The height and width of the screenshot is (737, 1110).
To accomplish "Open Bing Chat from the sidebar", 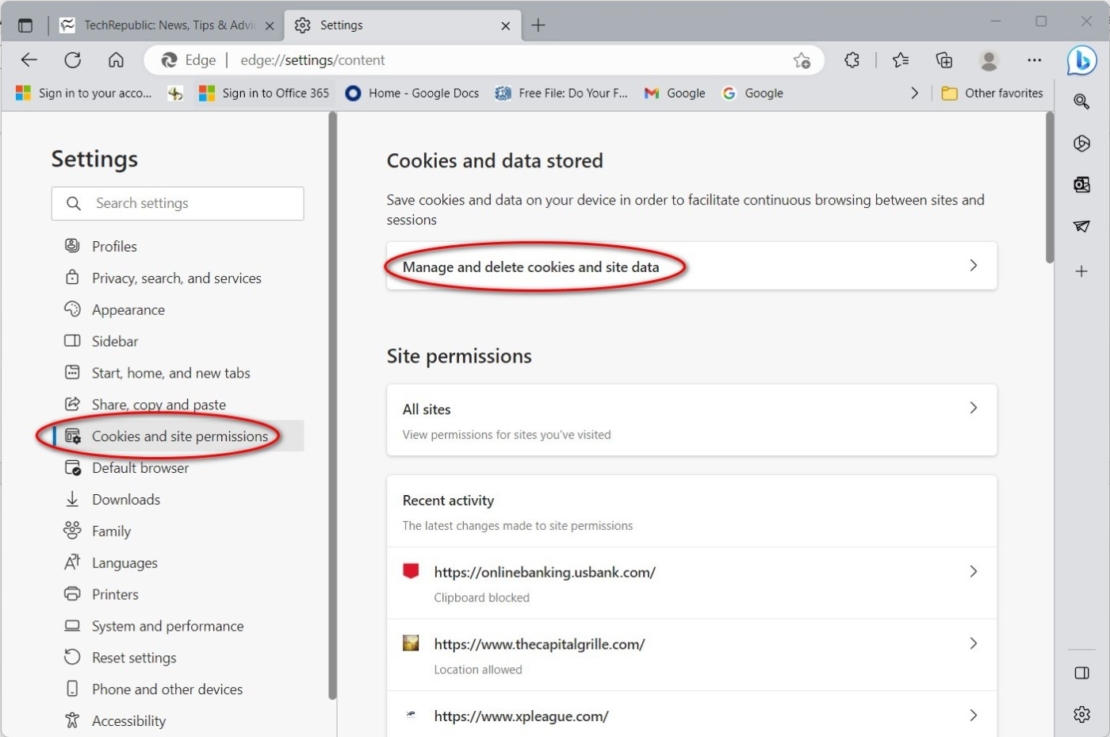I will [1081, 59].
